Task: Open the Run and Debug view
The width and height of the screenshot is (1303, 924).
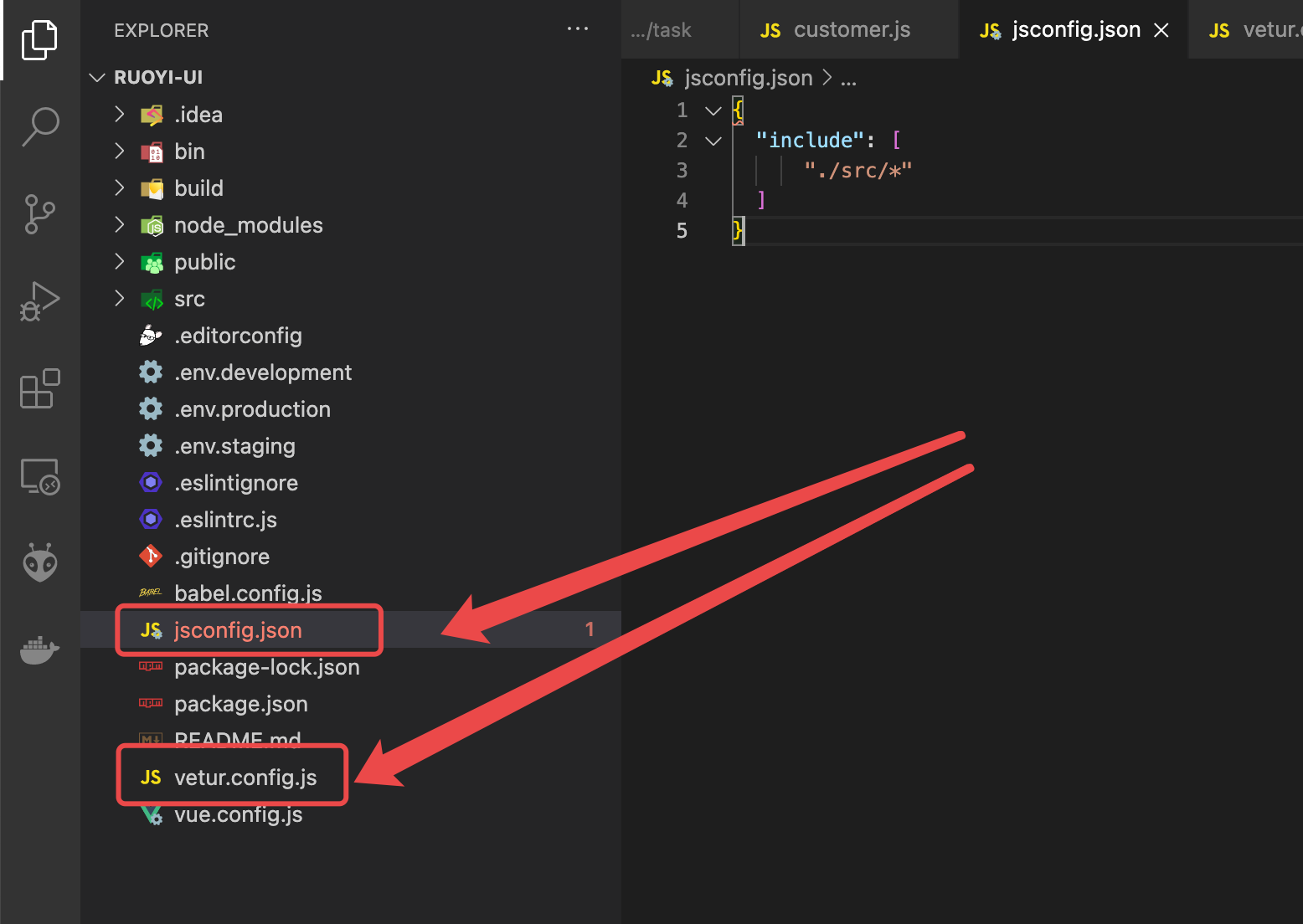Action: 39,301
